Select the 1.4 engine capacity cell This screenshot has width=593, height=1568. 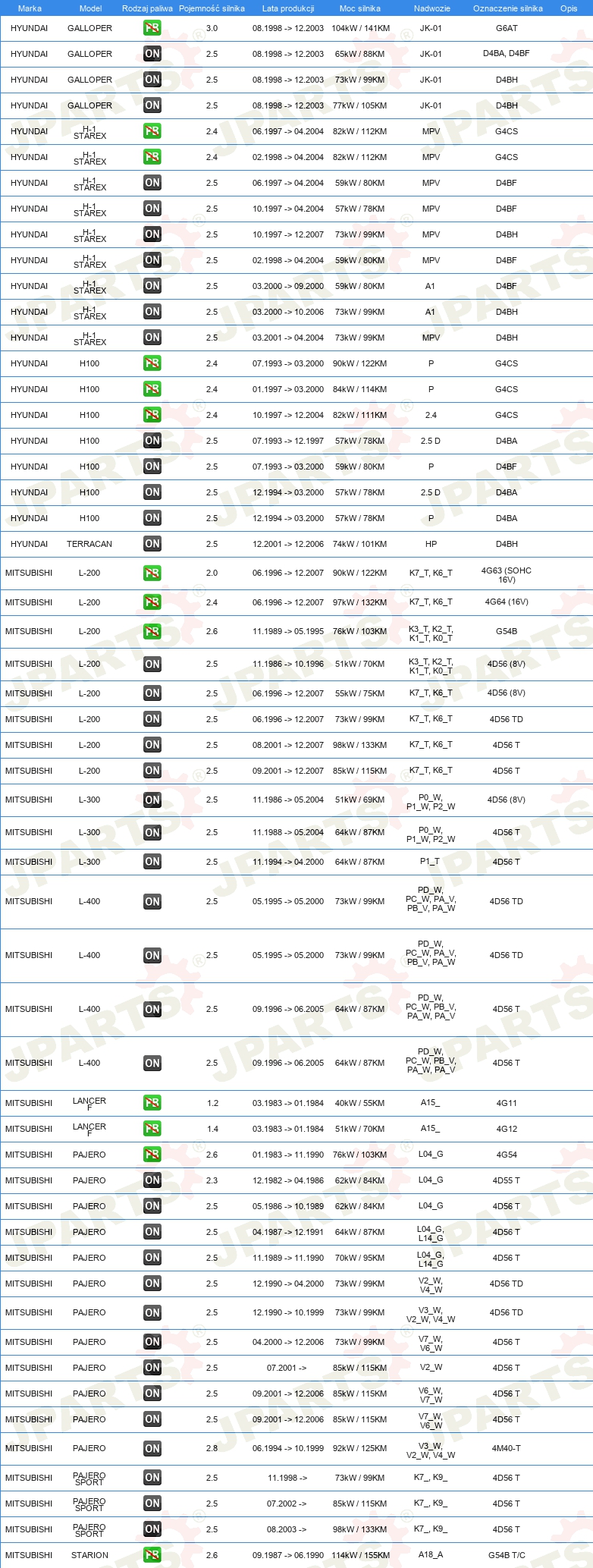point(212,1129)
